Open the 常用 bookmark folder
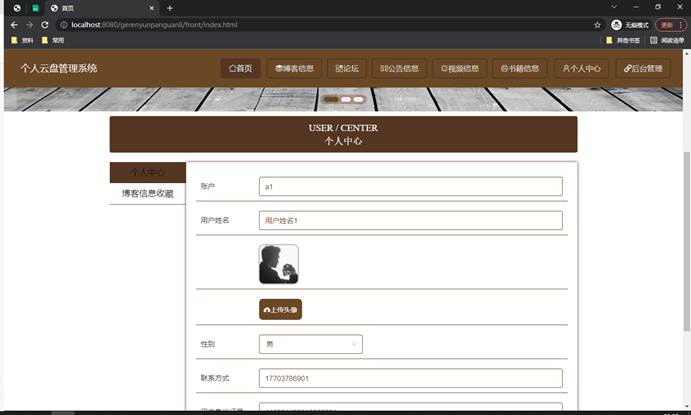The width and height of the screenshot is (691, 415). pyautogui.click(x=53, y=40)
